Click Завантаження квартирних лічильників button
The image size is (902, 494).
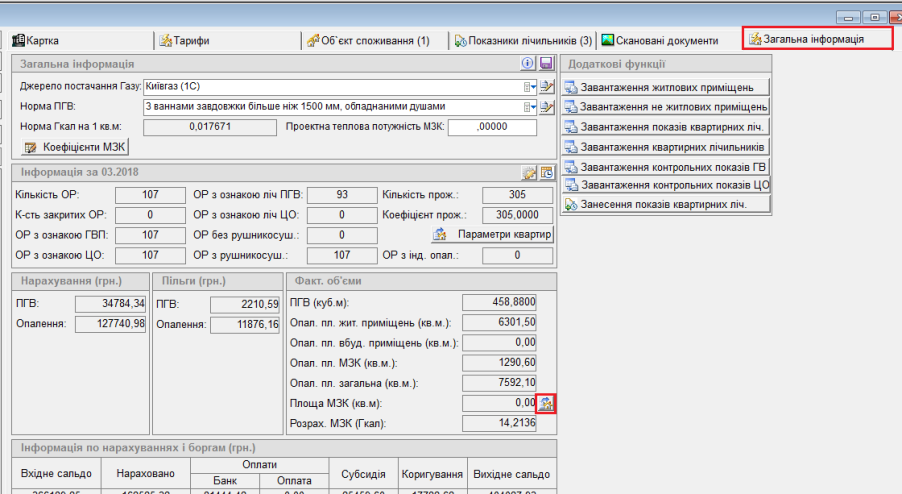666,147
